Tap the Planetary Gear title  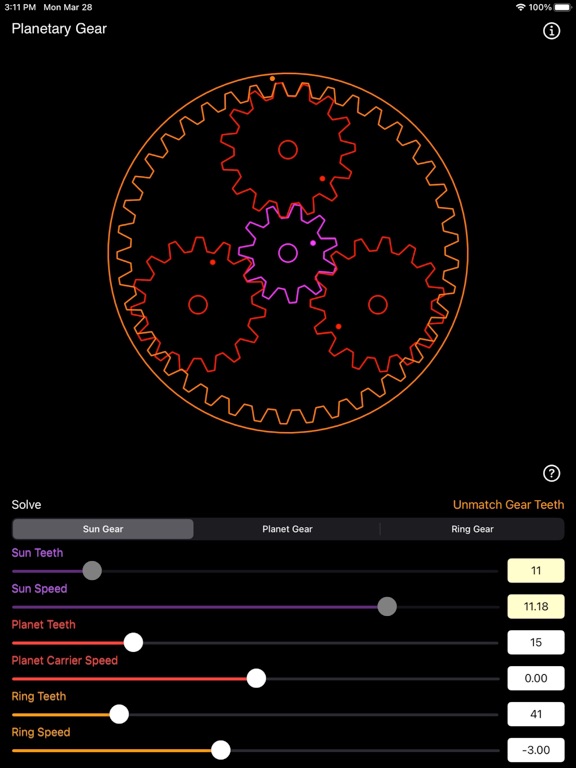tap(59, 29)
